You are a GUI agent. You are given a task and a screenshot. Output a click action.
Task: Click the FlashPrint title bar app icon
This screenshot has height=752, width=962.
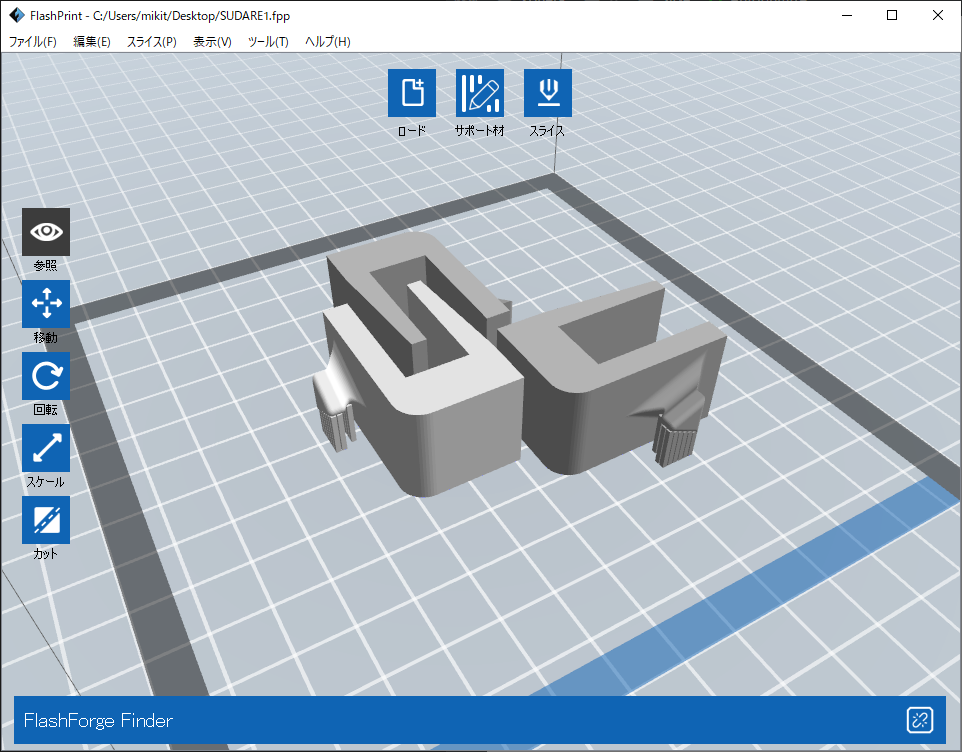click(16, 16)
